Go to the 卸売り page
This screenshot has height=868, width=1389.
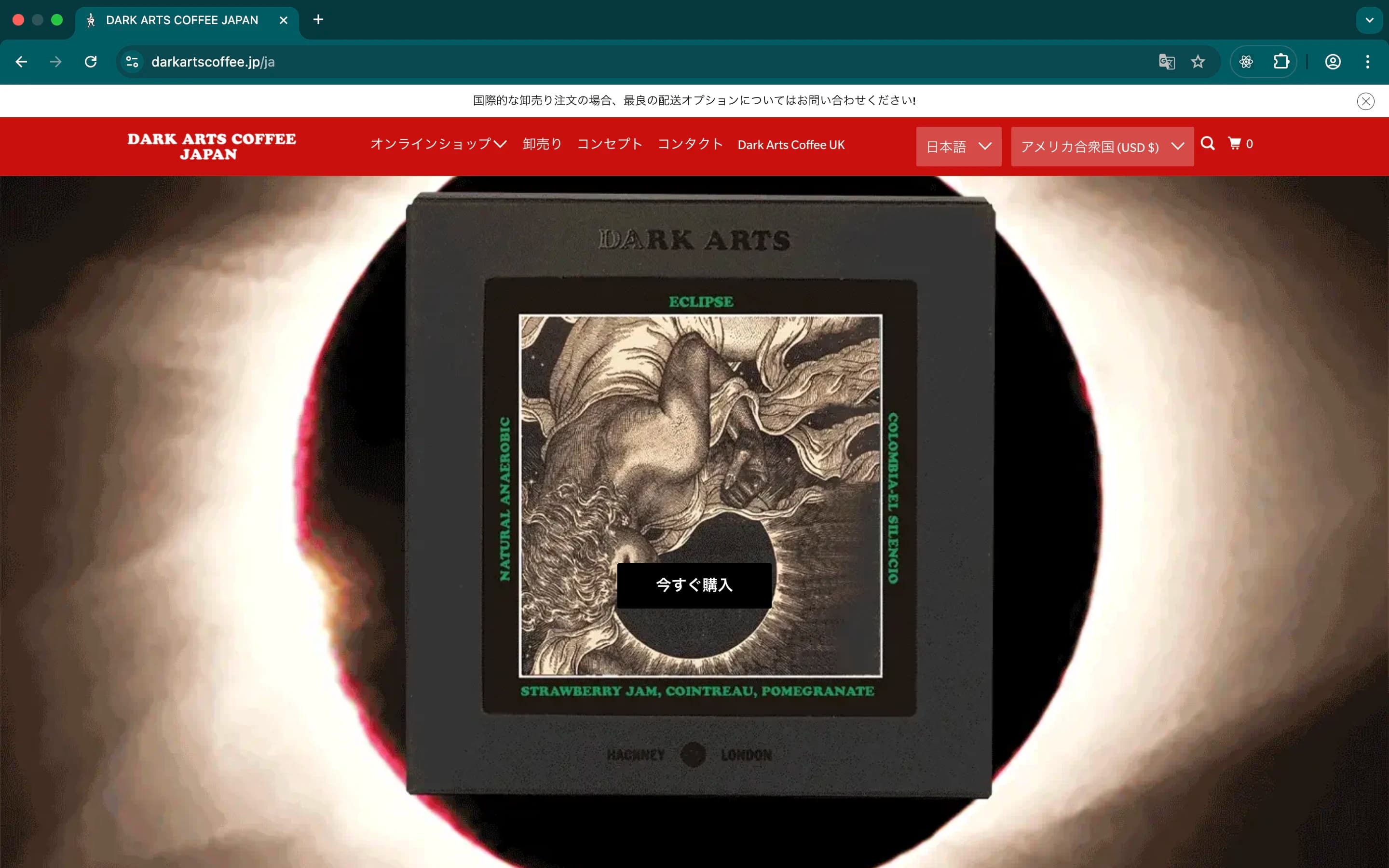pos(542,144)
